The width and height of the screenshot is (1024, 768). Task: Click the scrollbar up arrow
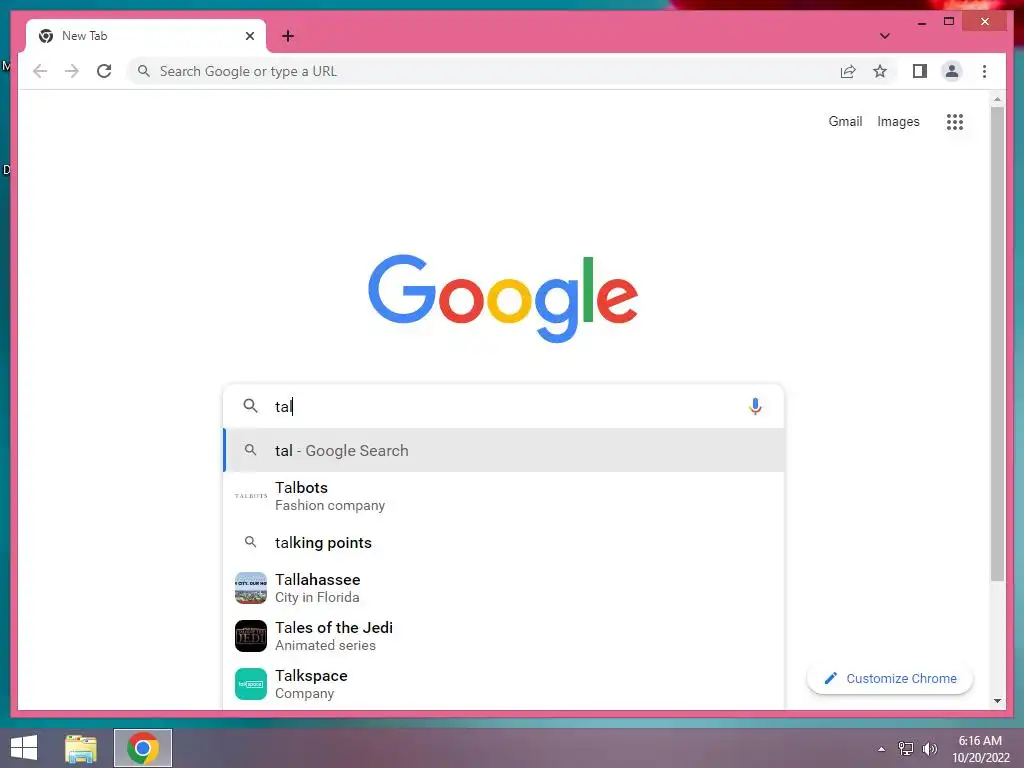(997, 100)
